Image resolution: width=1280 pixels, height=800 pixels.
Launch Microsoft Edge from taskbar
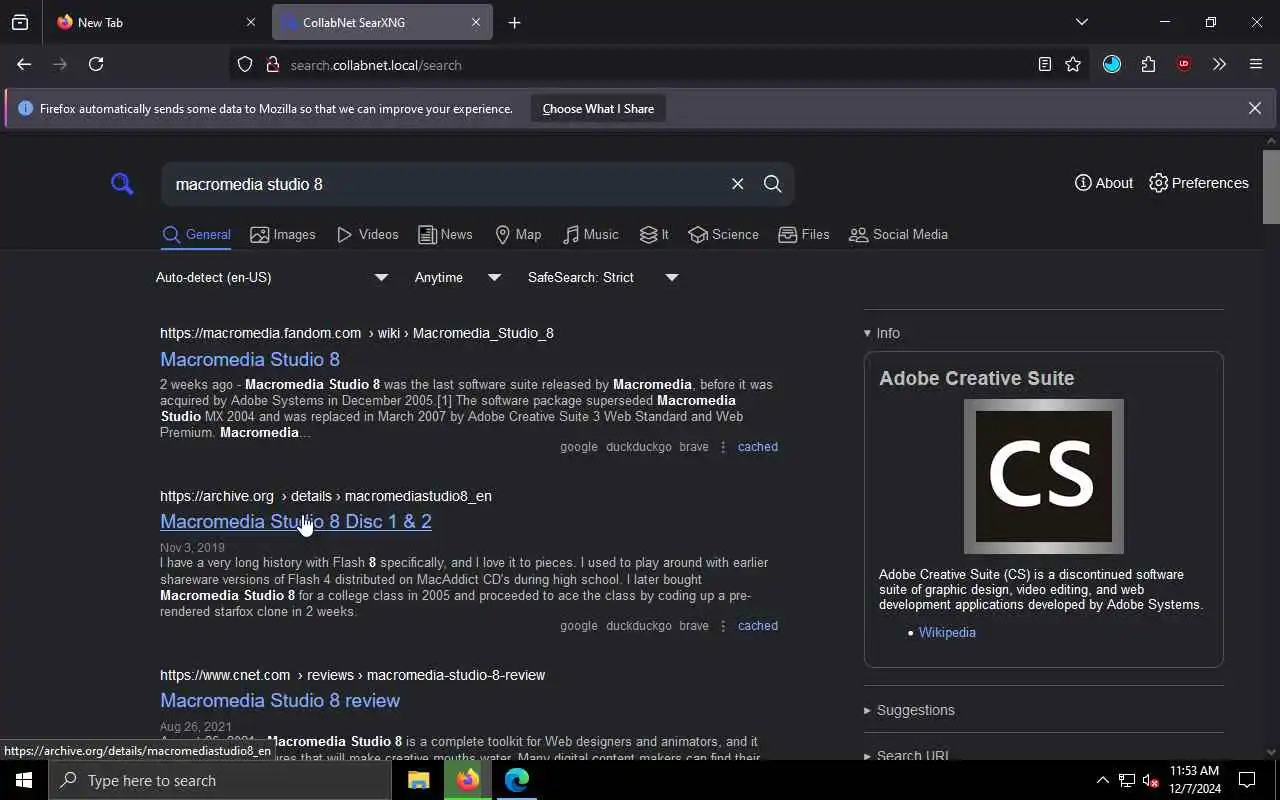516,780
